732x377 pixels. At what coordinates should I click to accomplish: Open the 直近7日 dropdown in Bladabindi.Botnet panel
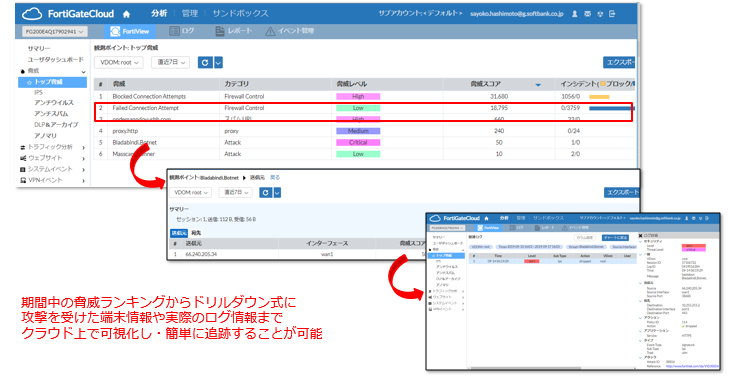point(235,192)
